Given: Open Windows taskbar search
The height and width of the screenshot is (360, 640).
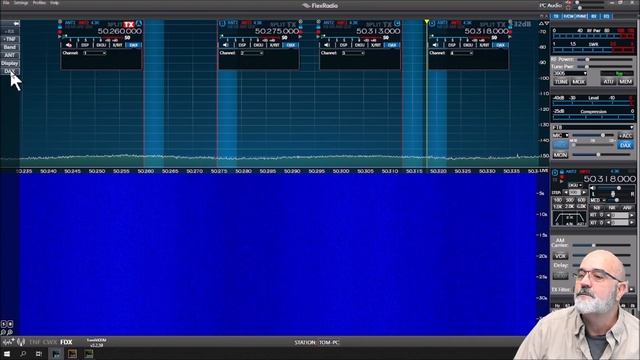Looking at the screenshot, I should [x=23, y=354].
